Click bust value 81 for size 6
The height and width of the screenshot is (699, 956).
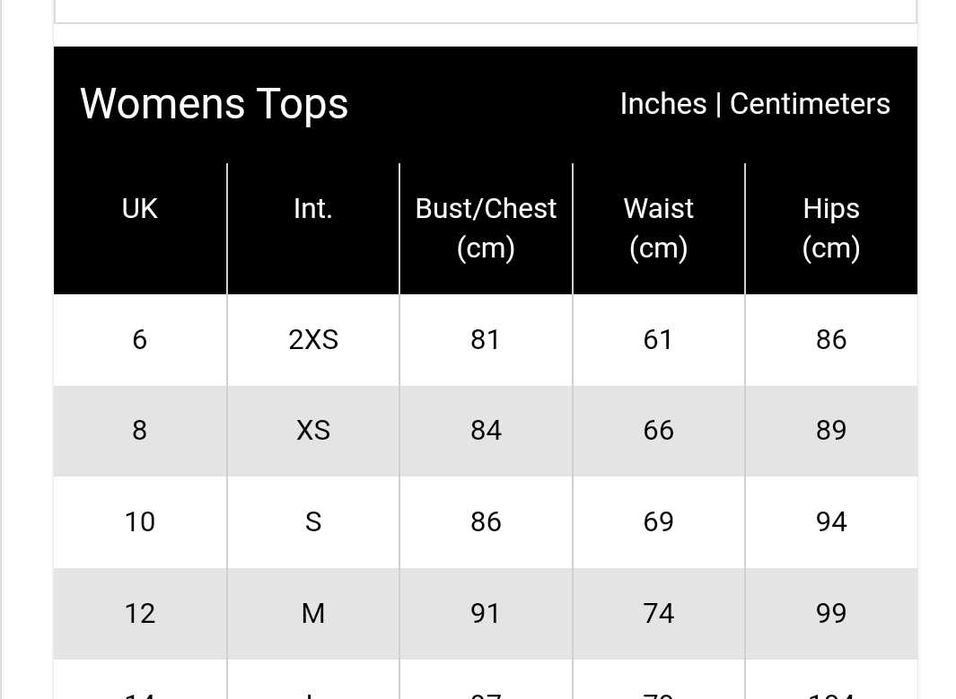click(486, 340)
